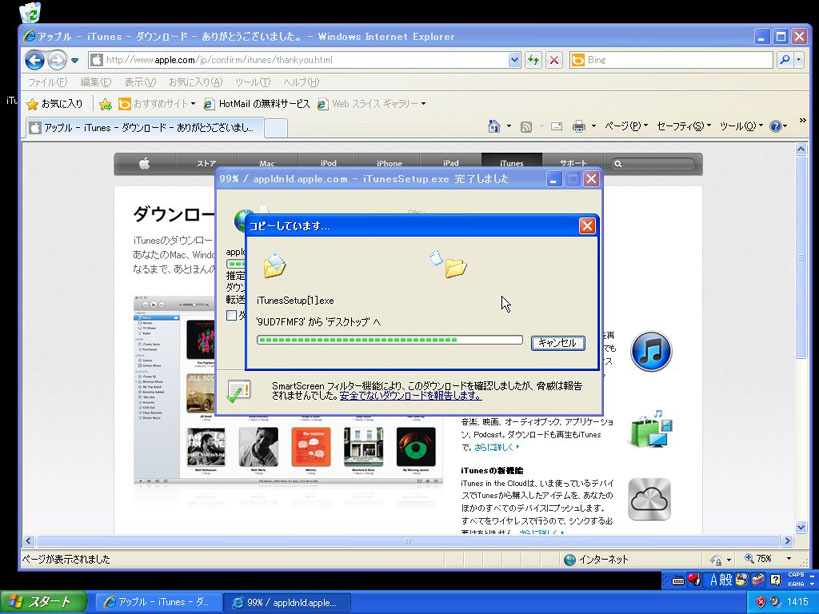Click the Refresh page icon
The width and height of the screenshot is (819, 614).
(x=533, y=60)
